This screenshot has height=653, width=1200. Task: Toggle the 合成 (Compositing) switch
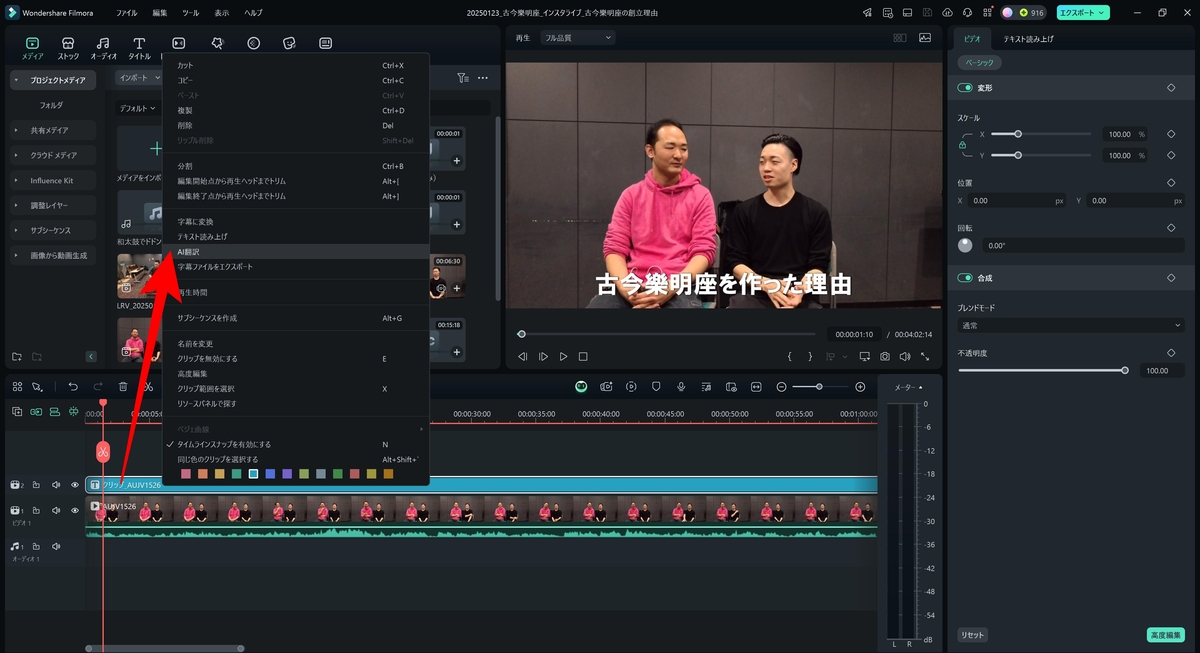[965, 277]
